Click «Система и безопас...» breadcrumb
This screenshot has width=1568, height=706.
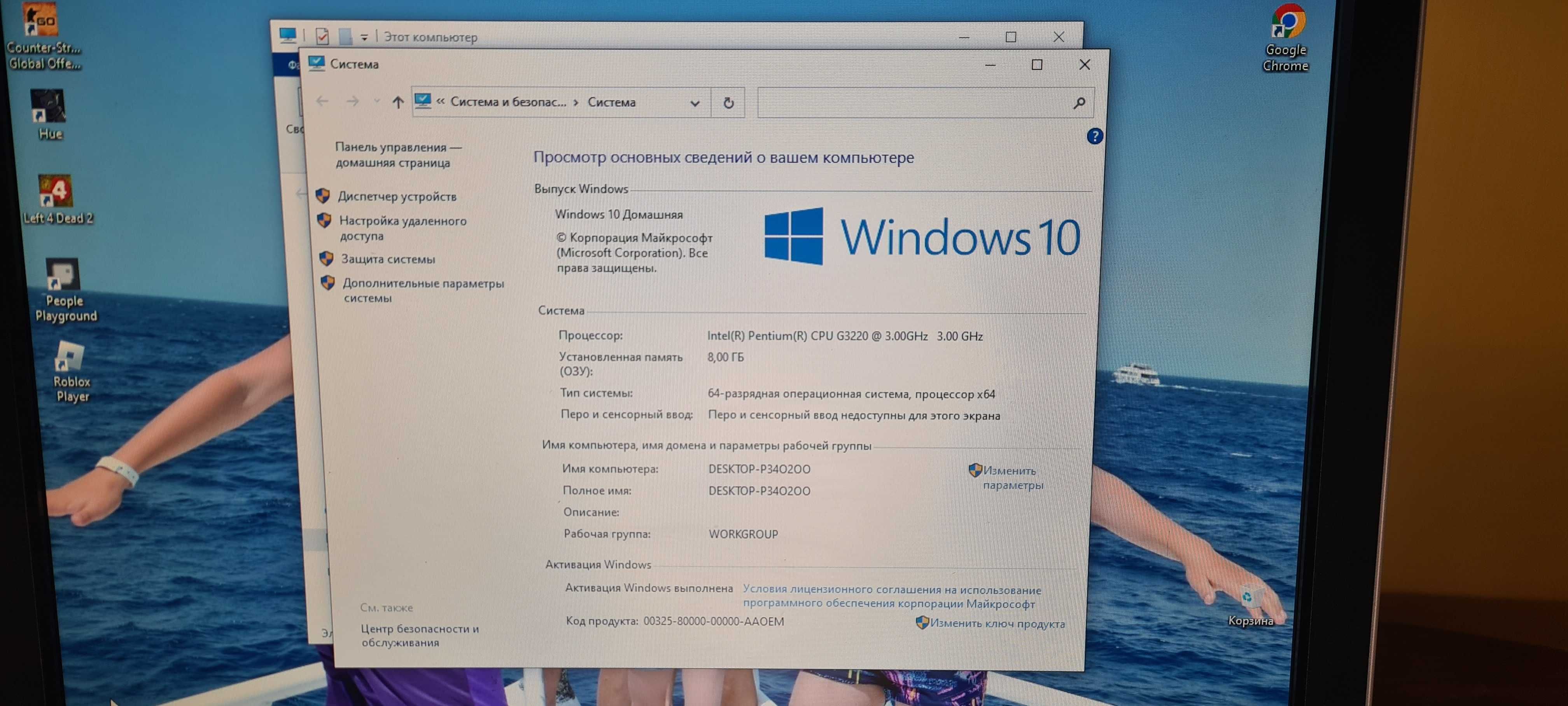(x=508, y=101)
